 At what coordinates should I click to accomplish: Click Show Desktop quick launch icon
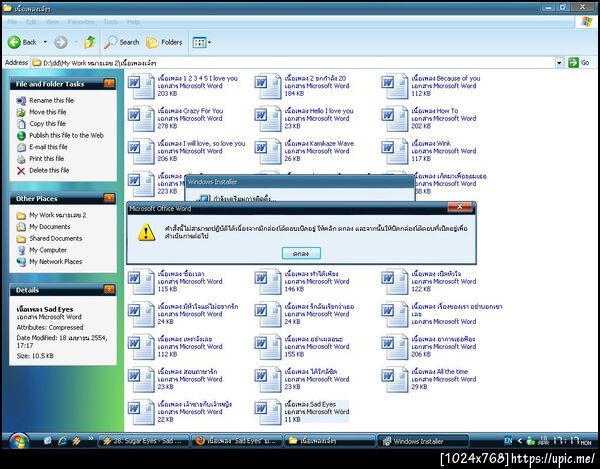pos(48,441)
